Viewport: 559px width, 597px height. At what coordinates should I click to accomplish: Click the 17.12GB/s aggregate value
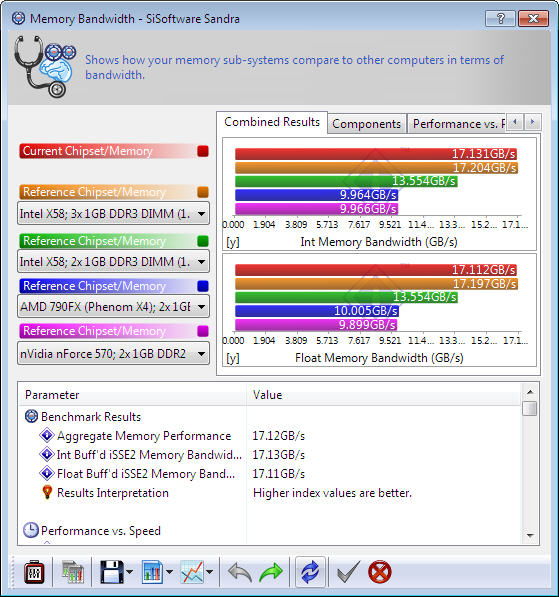pos(279,436)
